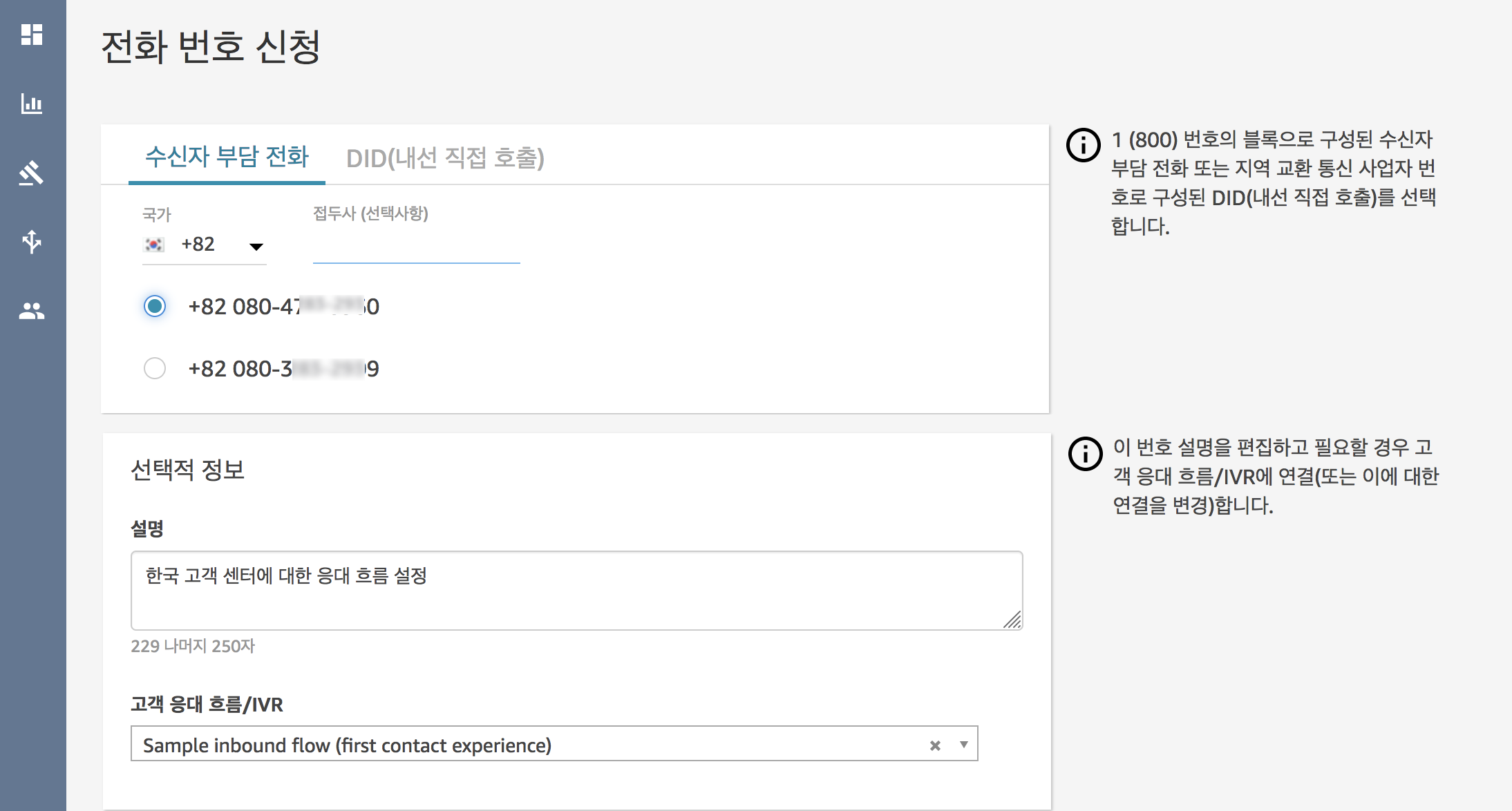Open the dashboard grid icon in sidebar

32,35
